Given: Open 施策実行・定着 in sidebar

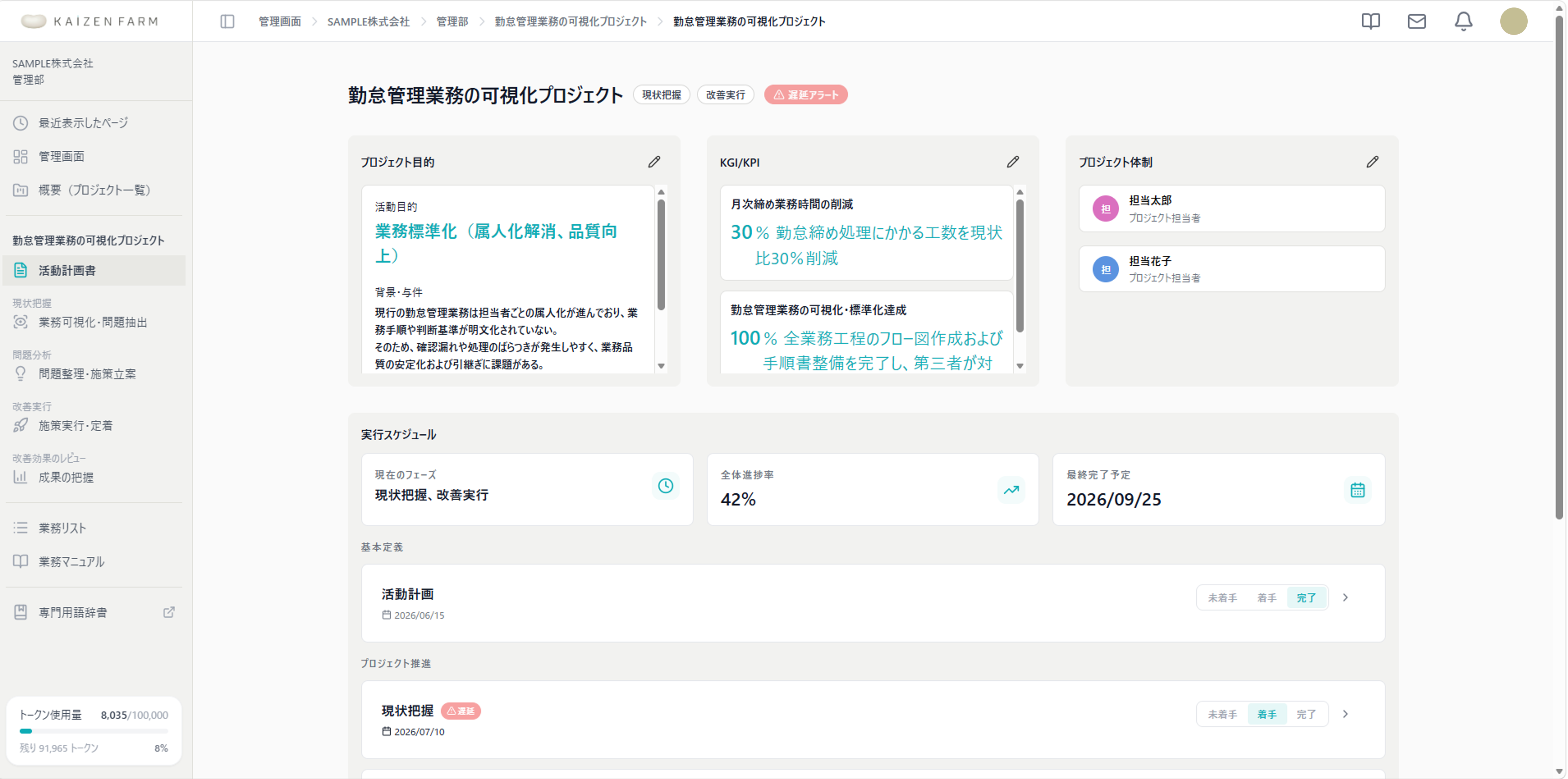Looking at the screenshot, I should (x=94, y=425).
